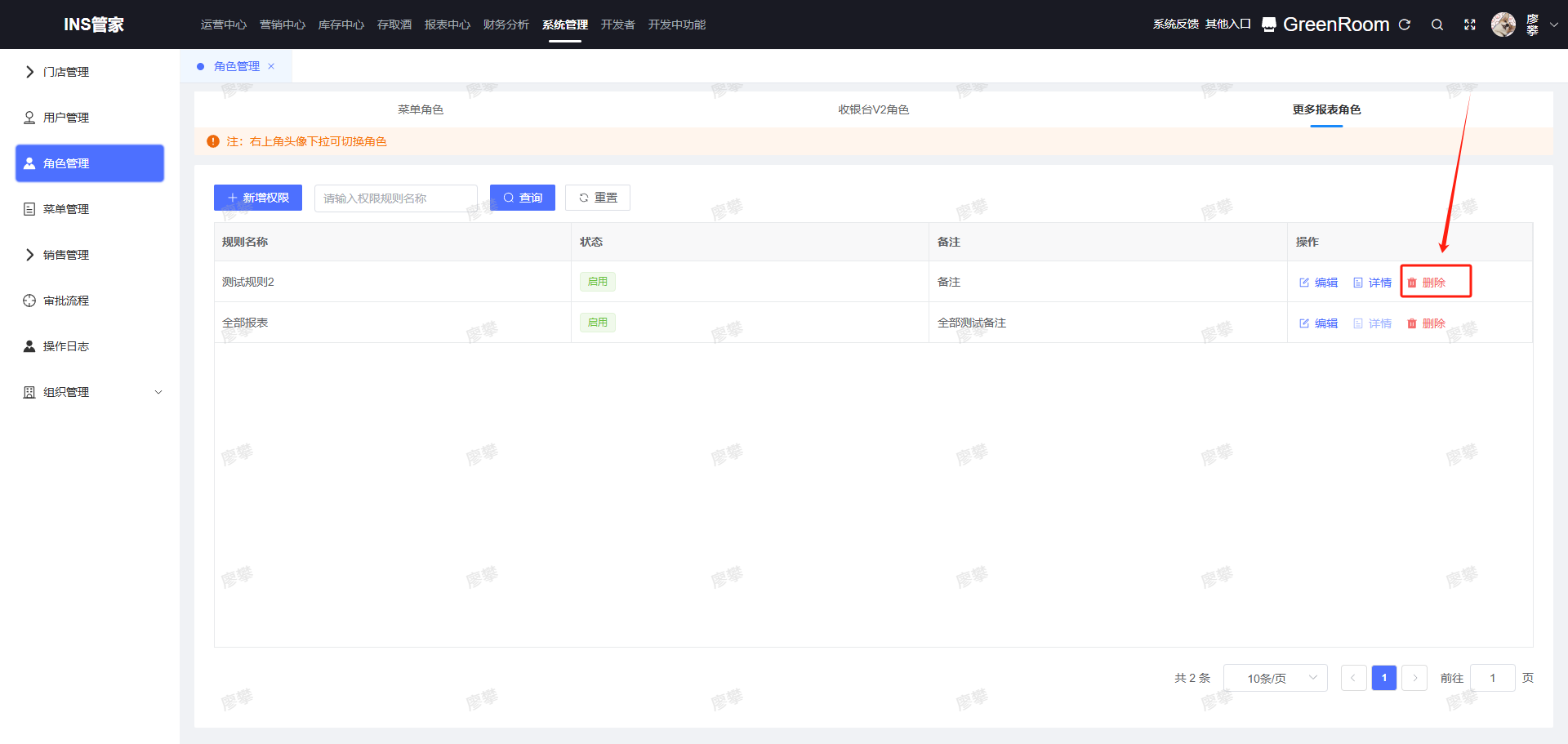Open the 10条/页 page size dropdown

pos(1276,678)
